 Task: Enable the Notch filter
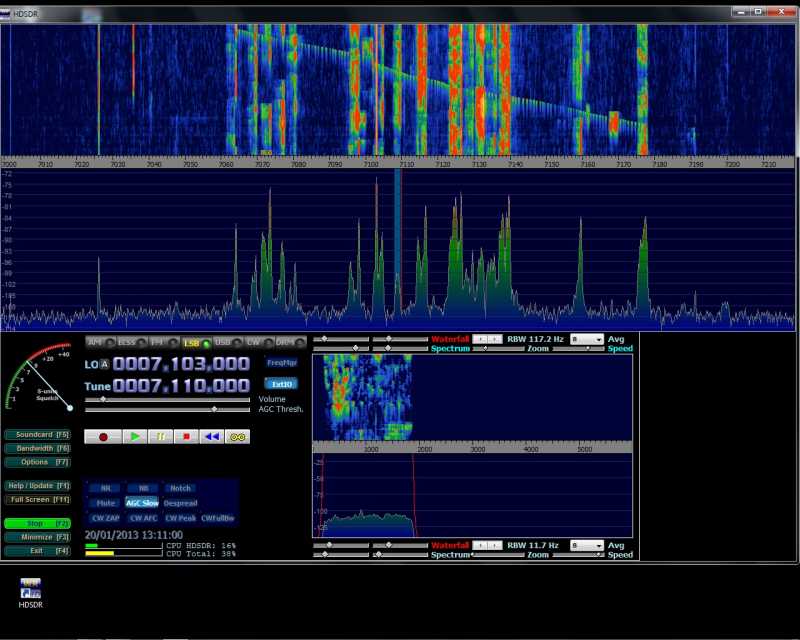click(179, 488)
